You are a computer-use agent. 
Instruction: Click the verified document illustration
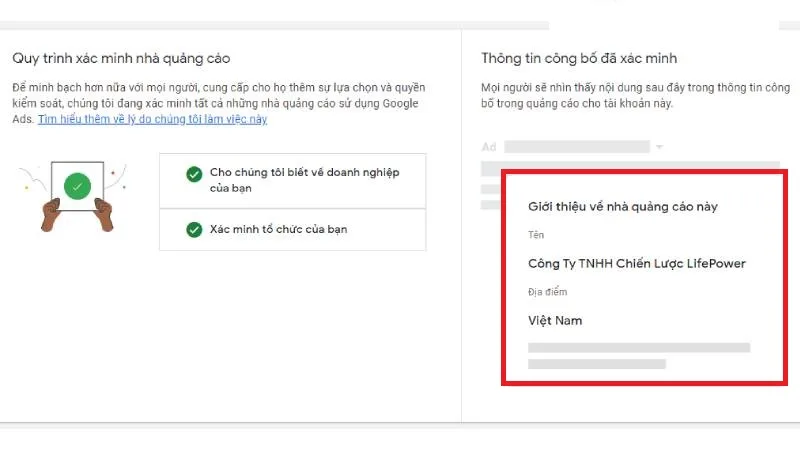click(x=73, y=195)
